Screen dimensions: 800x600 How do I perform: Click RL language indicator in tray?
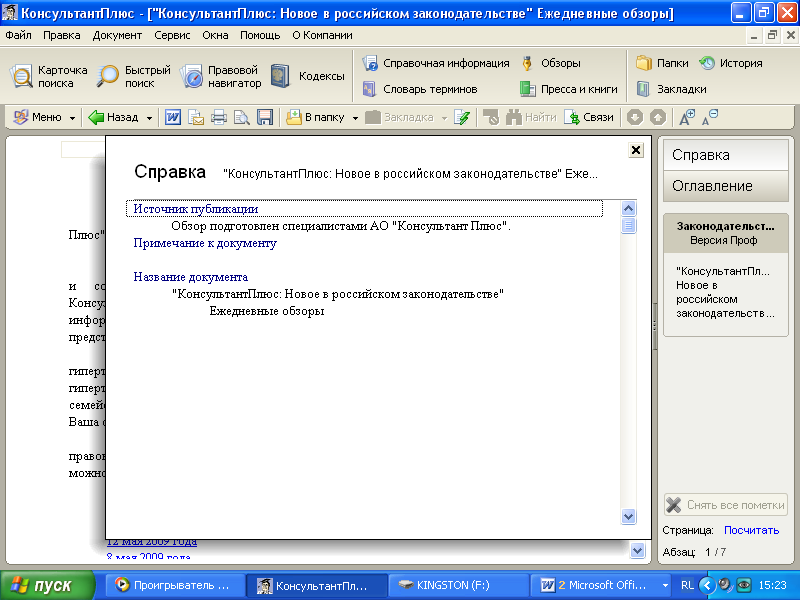tap(687, 586)
